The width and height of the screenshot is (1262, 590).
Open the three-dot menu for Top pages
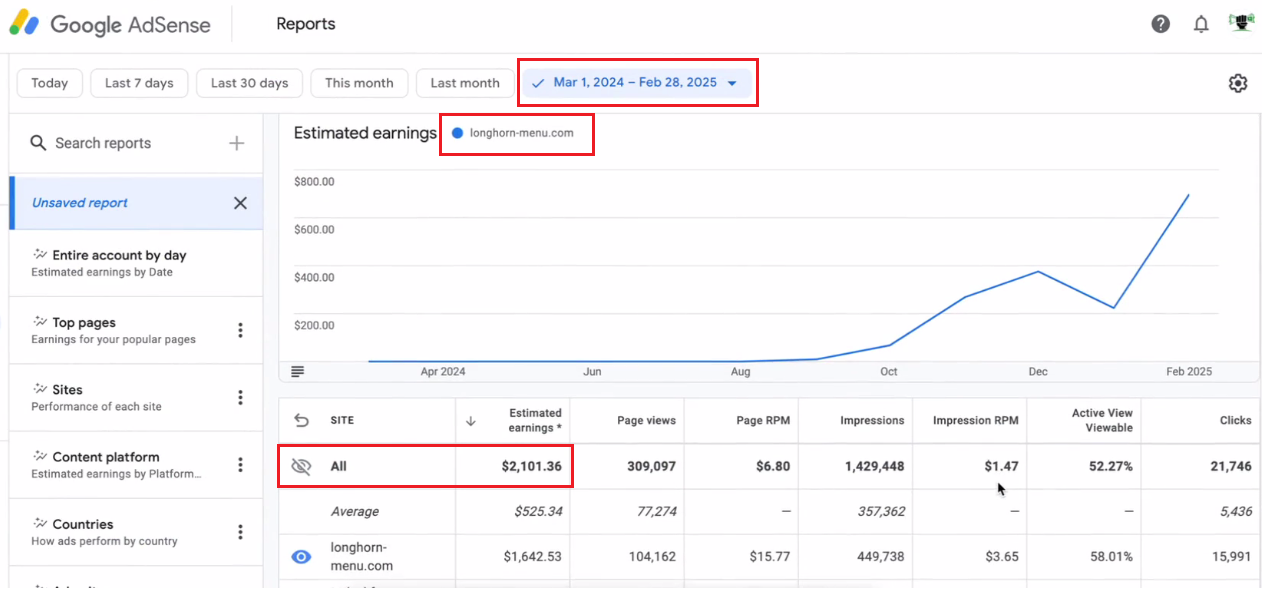click(x=240, y=330)
